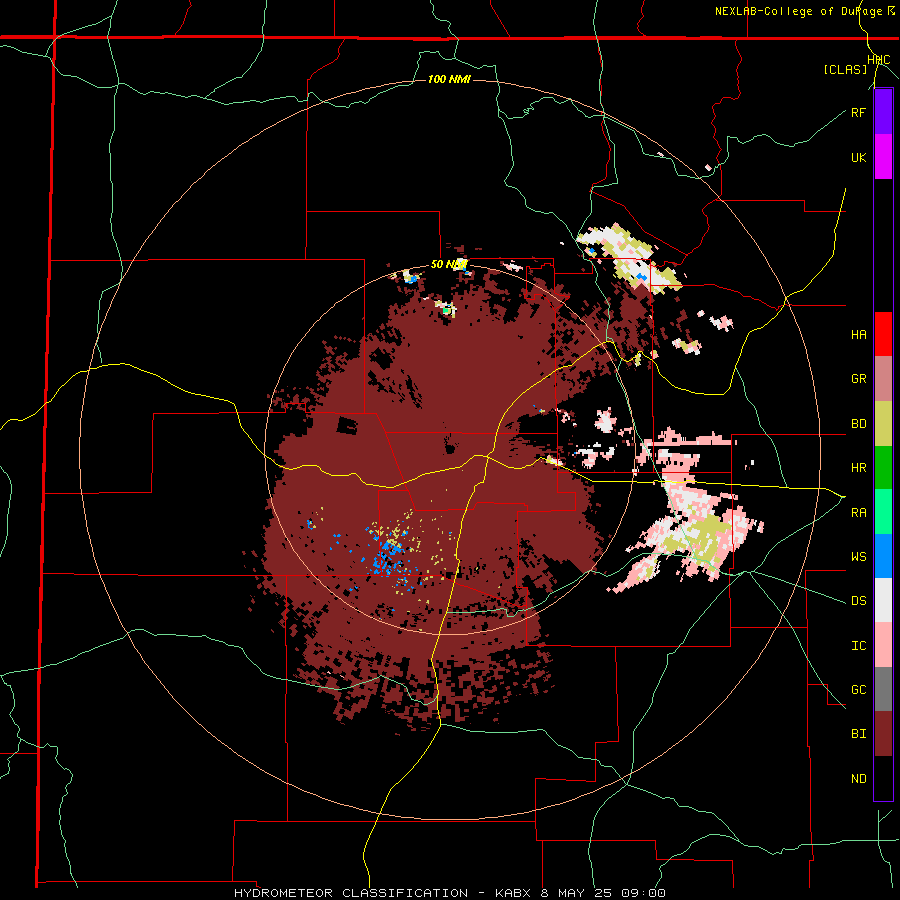
Task: Click the ND black legend swatch
Action: [883, 778]
